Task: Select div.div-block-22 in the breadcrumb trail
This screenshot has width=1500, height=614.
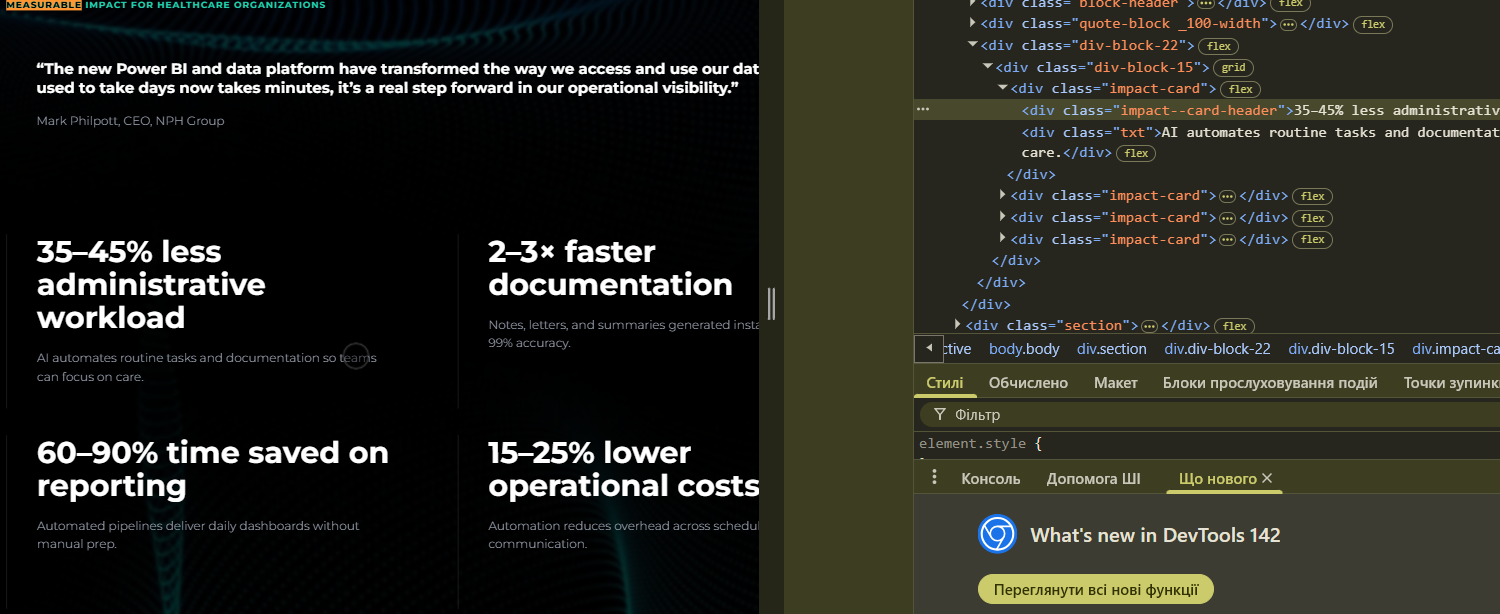Action: pyautogui.click(x=1217, y=349)
